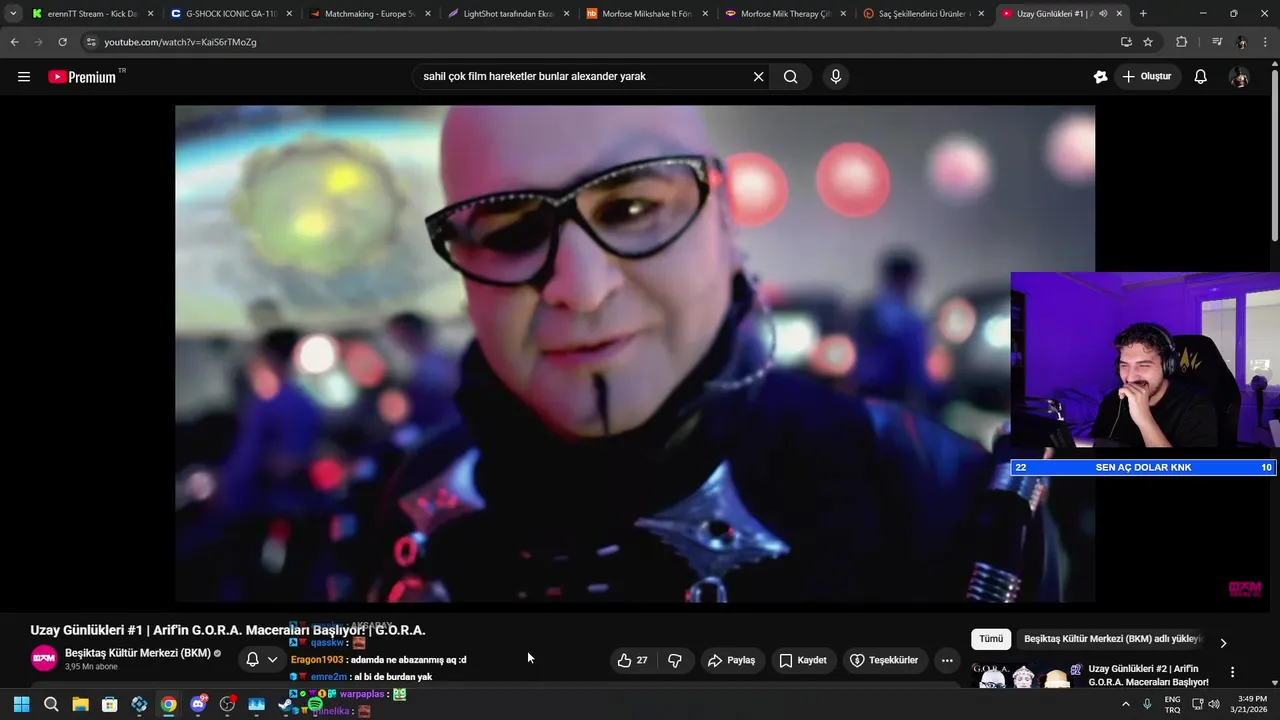Open OBS Studio from the taskbar

coord(227,704)
